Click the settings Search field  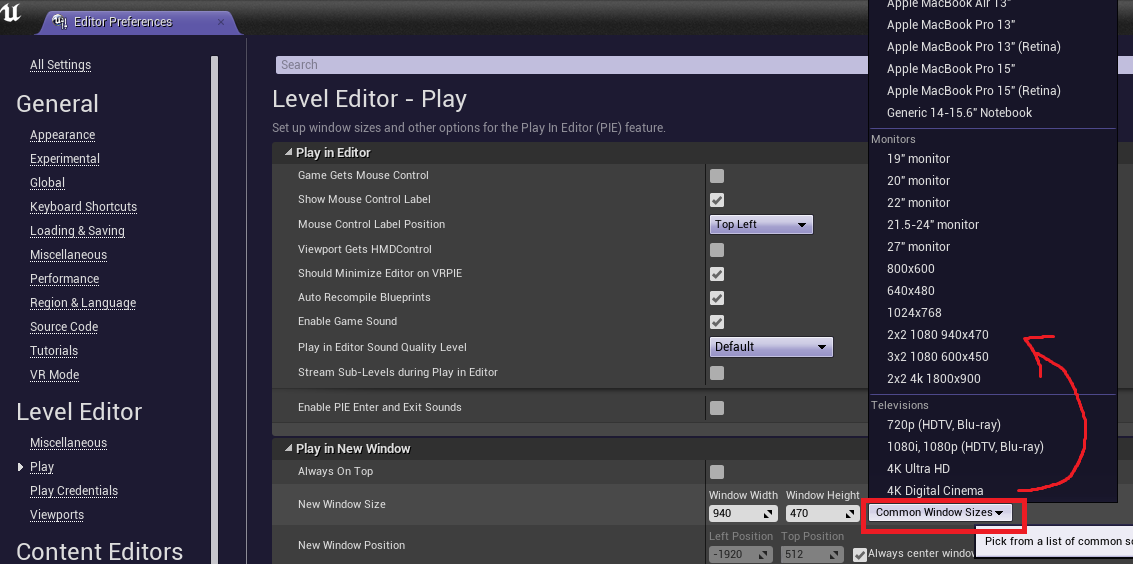point(571,65)
